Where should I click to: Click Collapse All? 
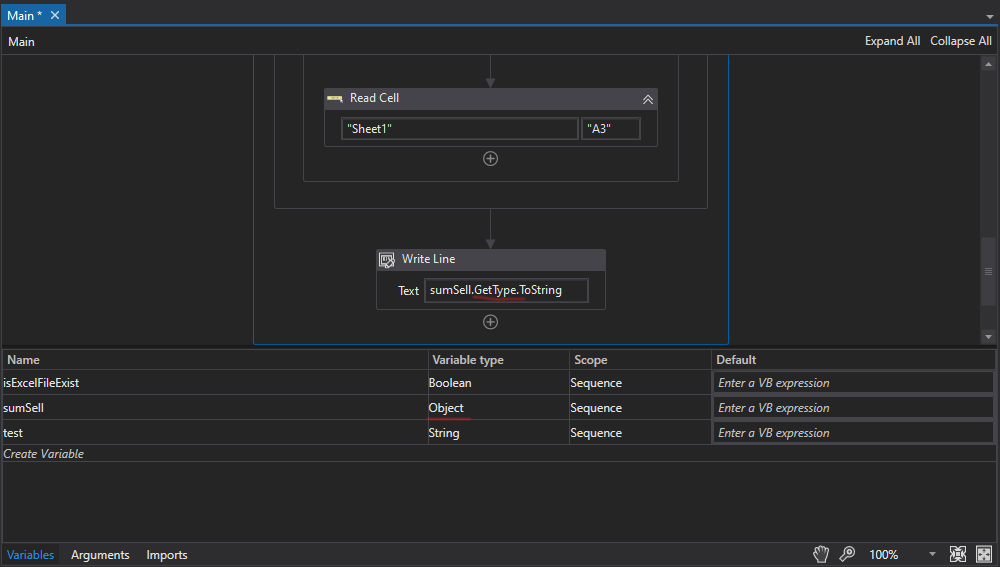960,41
